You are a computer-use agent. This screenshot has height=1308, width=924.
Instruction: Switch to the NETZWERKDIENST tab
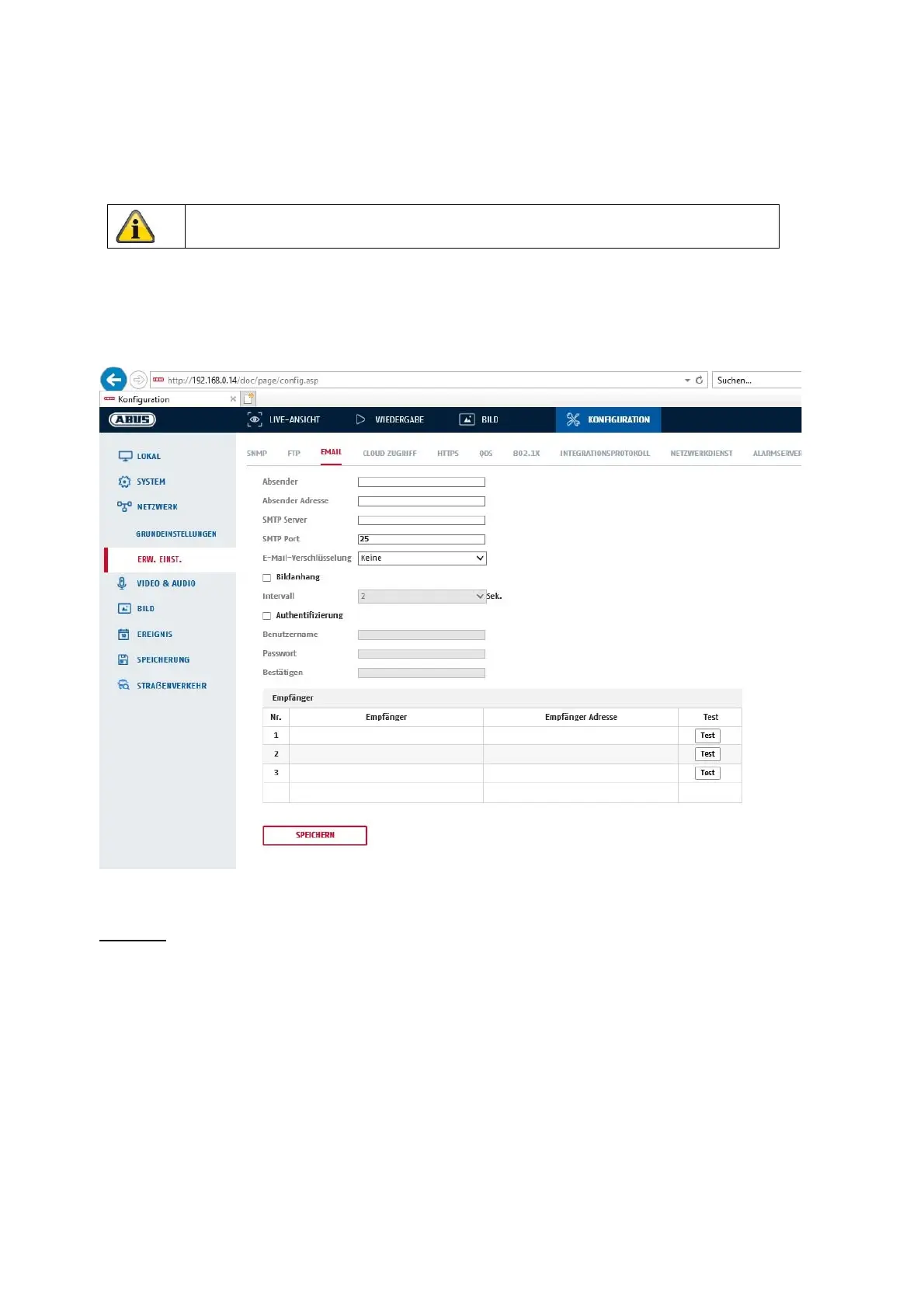701,454
